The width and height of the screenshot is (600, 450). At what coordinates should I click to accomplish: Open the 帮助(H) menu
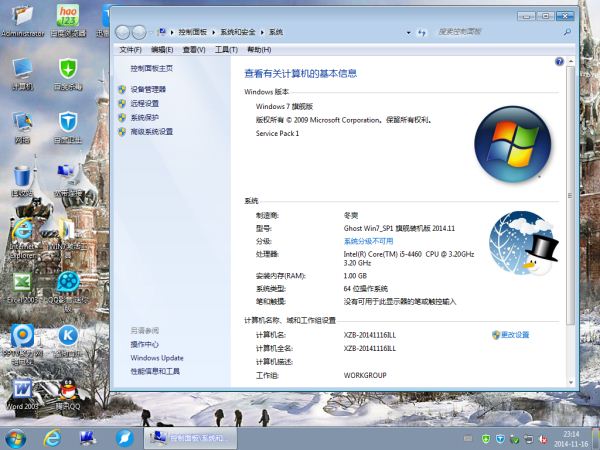coord(259,50)
